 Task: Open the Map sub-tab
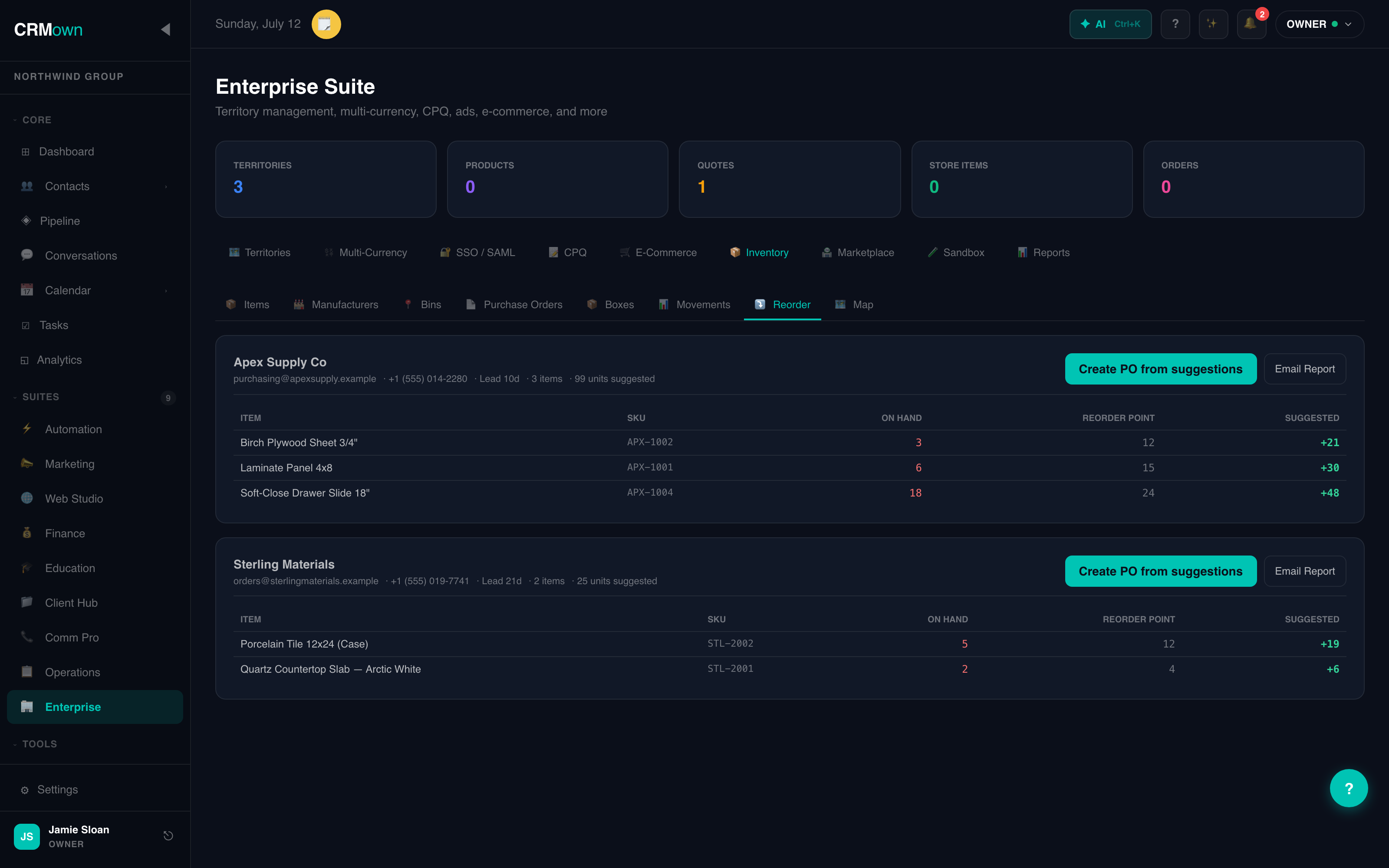[x=854, y=305]
